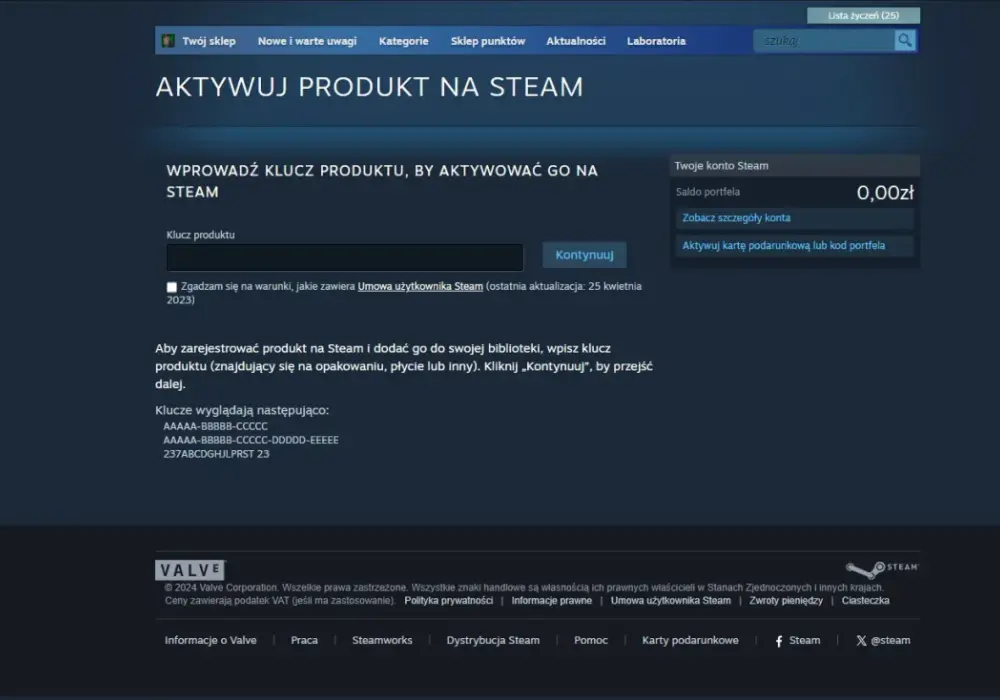The width and height of the screenshot is (1000, 700).
Task: Open Informacje prawne footer link
Action: [x=552, y=601]
